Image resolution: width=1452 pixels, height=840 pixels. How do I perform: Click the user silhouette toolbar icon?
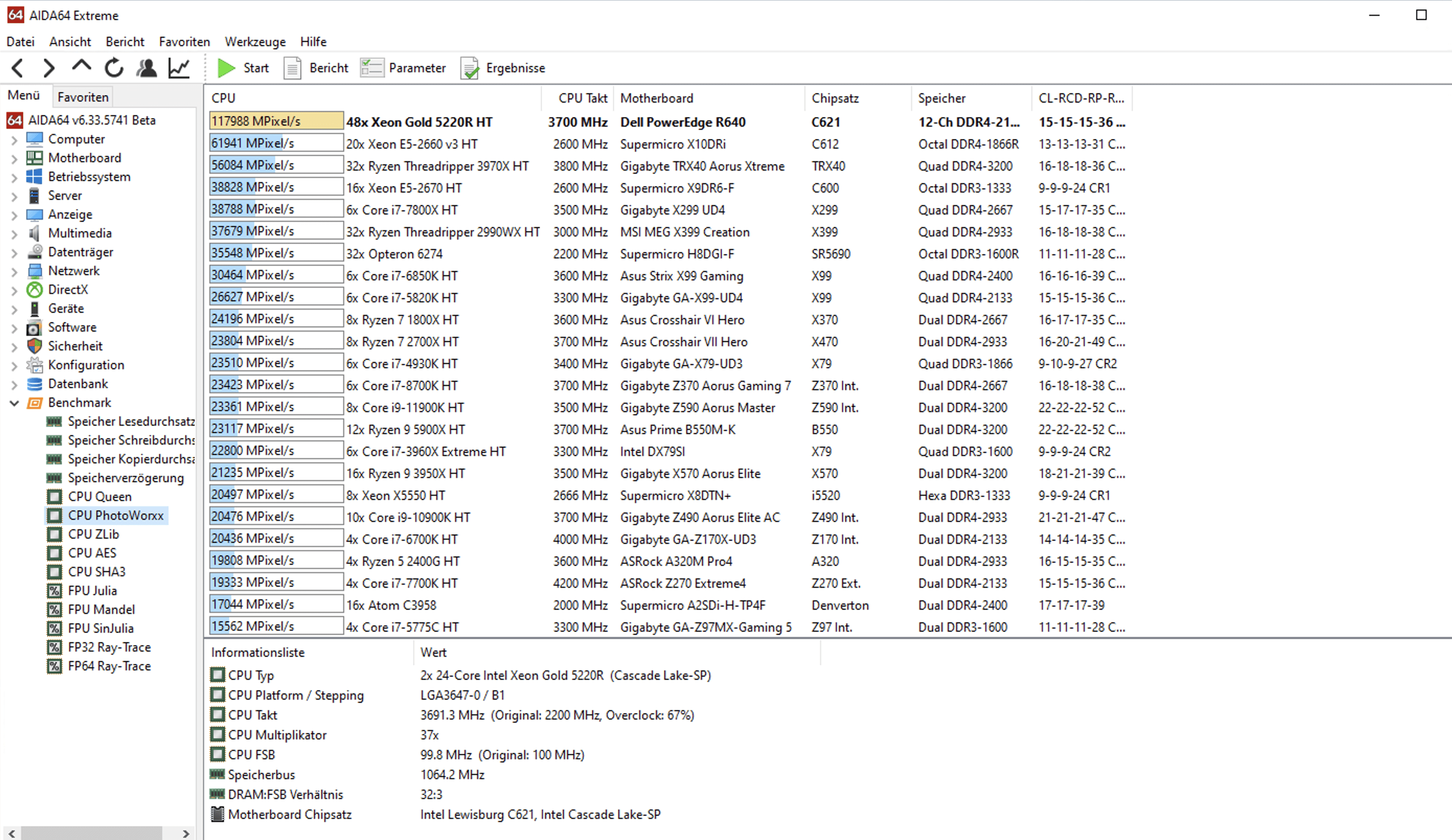pyautogui.click(x=146, y=68)
